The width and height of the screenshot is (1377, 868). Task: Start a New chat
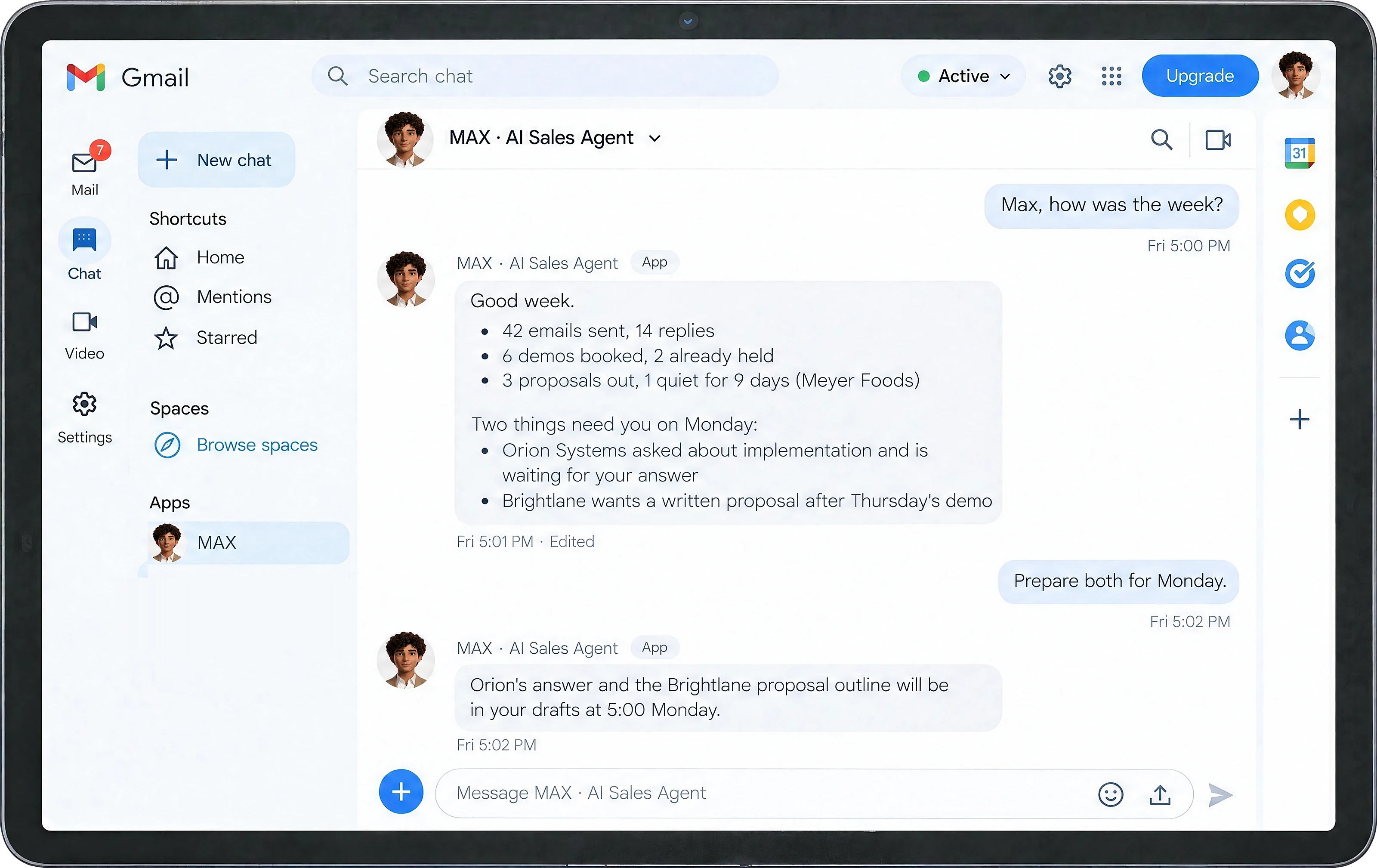[216, 160]
